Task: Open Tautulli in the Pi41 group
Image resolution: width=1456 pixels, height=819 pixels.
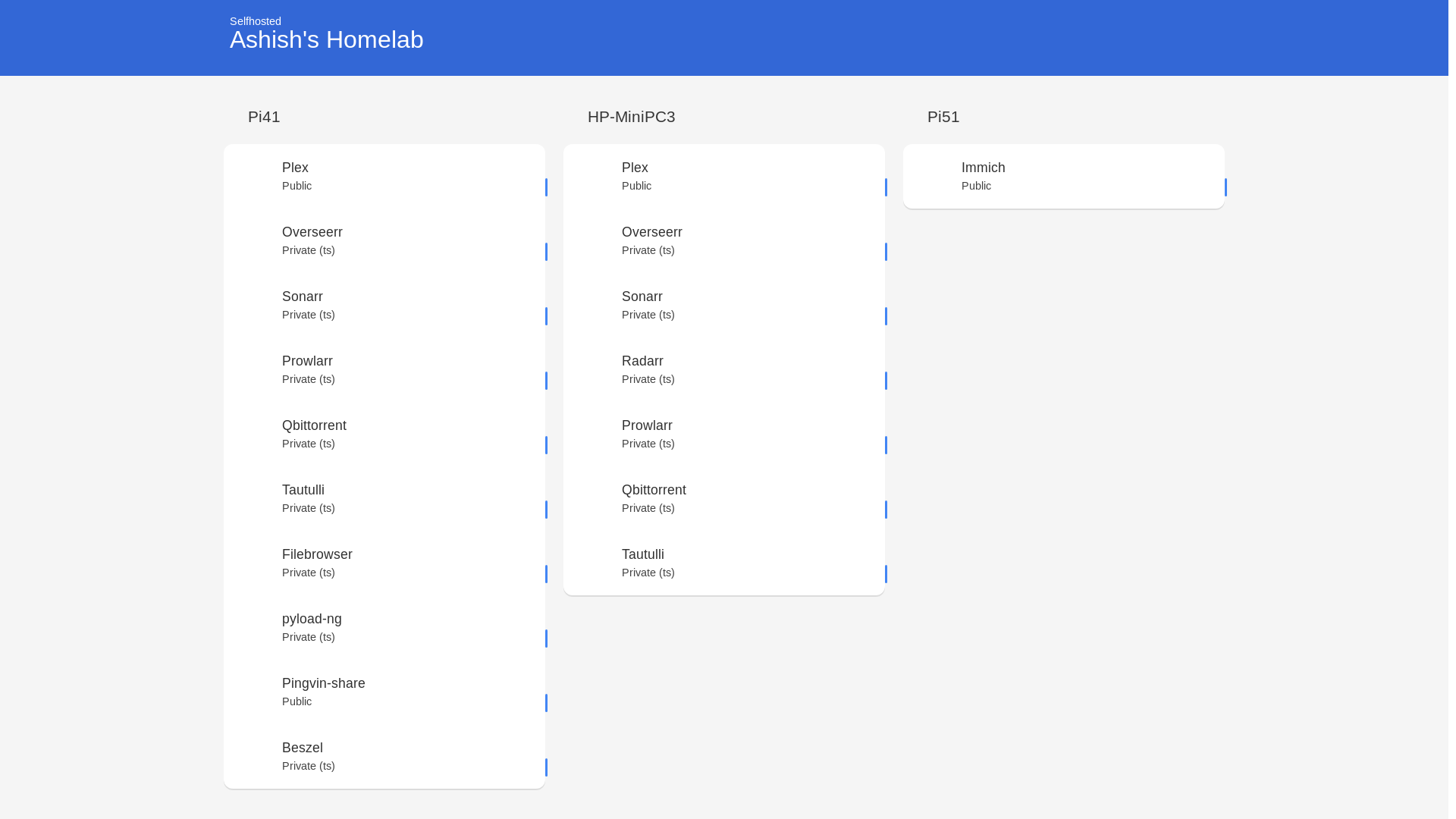Action: (384, 498)
